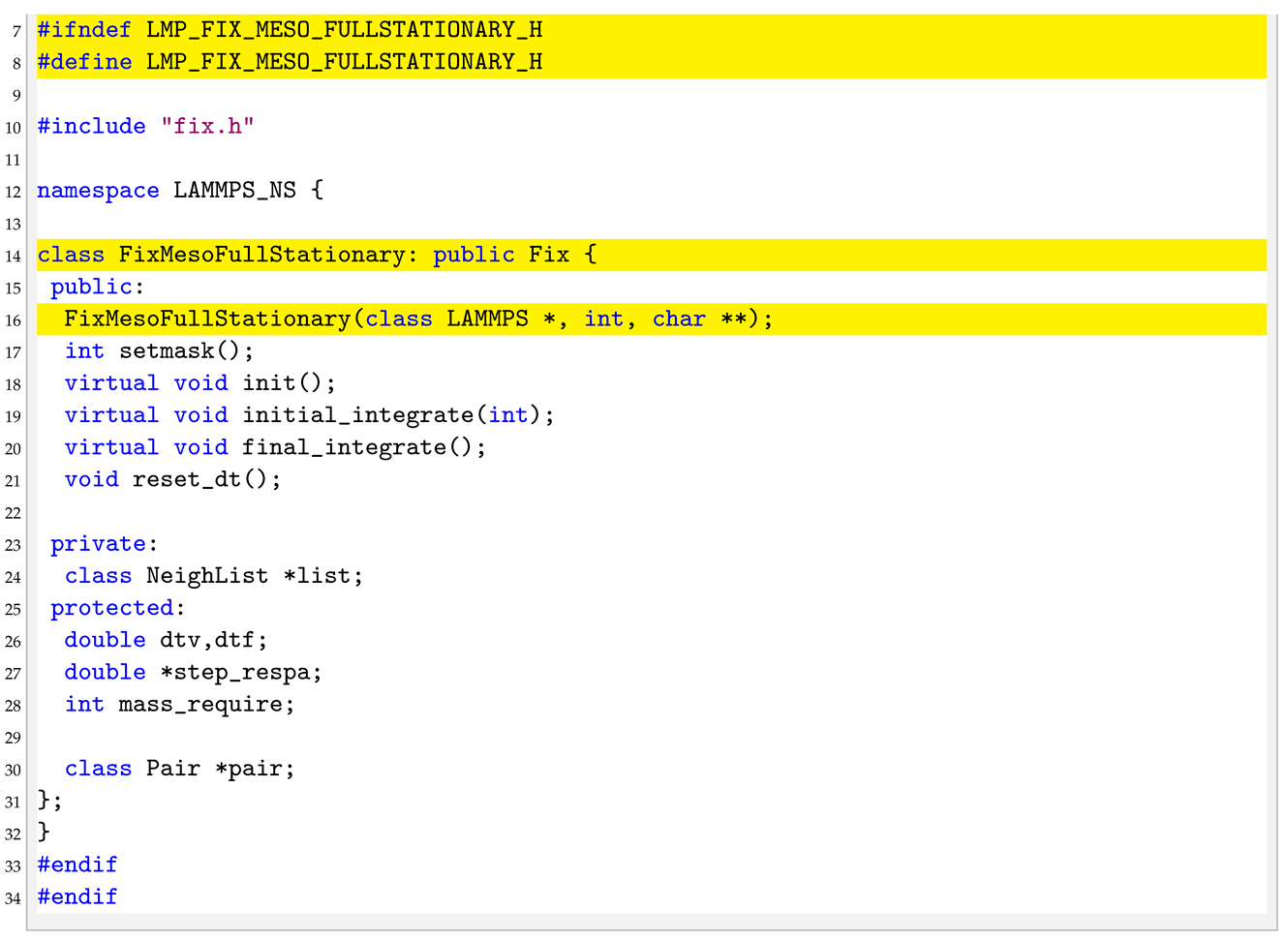Click 'namespace LAMMPS_NS {' declaration
The height and width of the screenshot is (940, 1288).
coord(180,191)
